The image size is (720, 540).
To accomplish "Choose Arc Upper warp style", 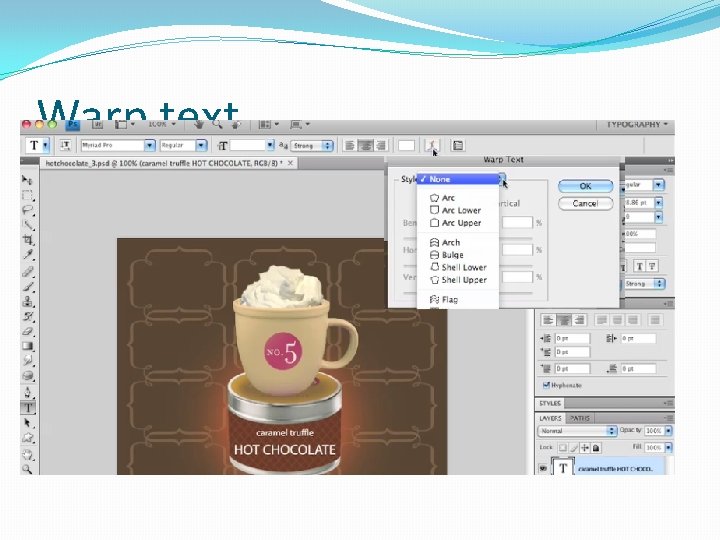I will 458,223.
